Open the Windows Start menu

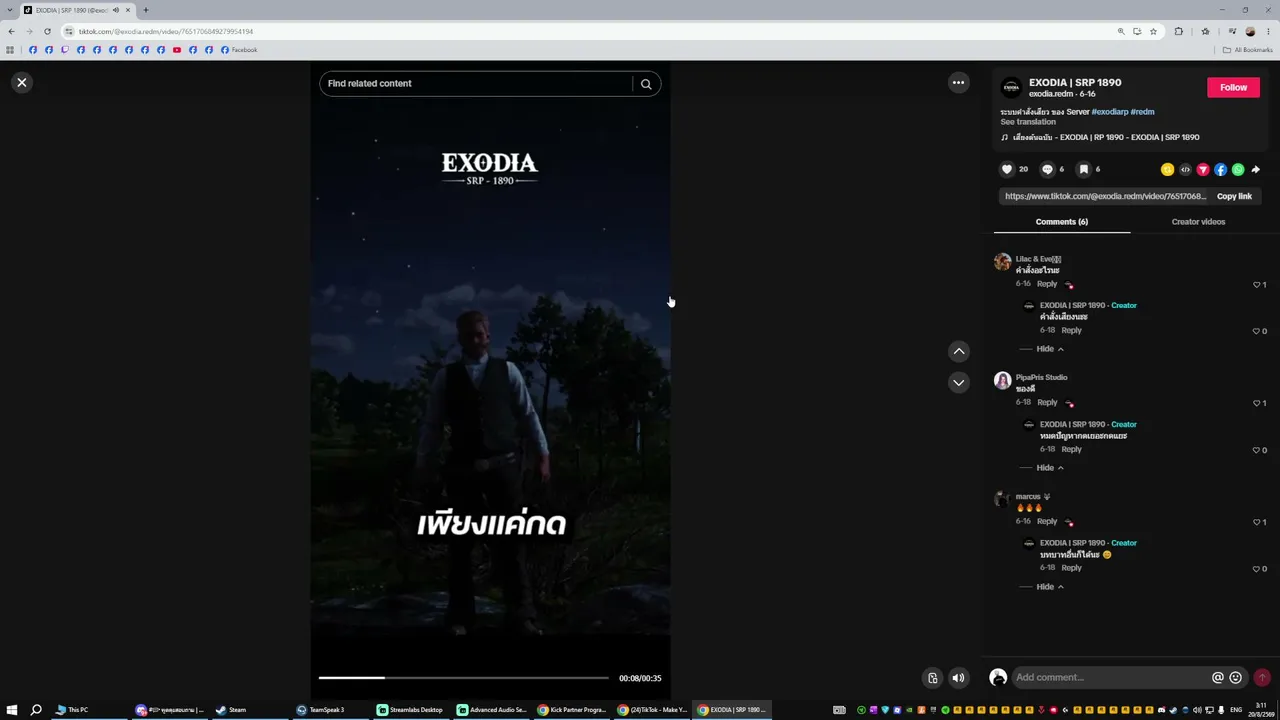coord(11,710)
